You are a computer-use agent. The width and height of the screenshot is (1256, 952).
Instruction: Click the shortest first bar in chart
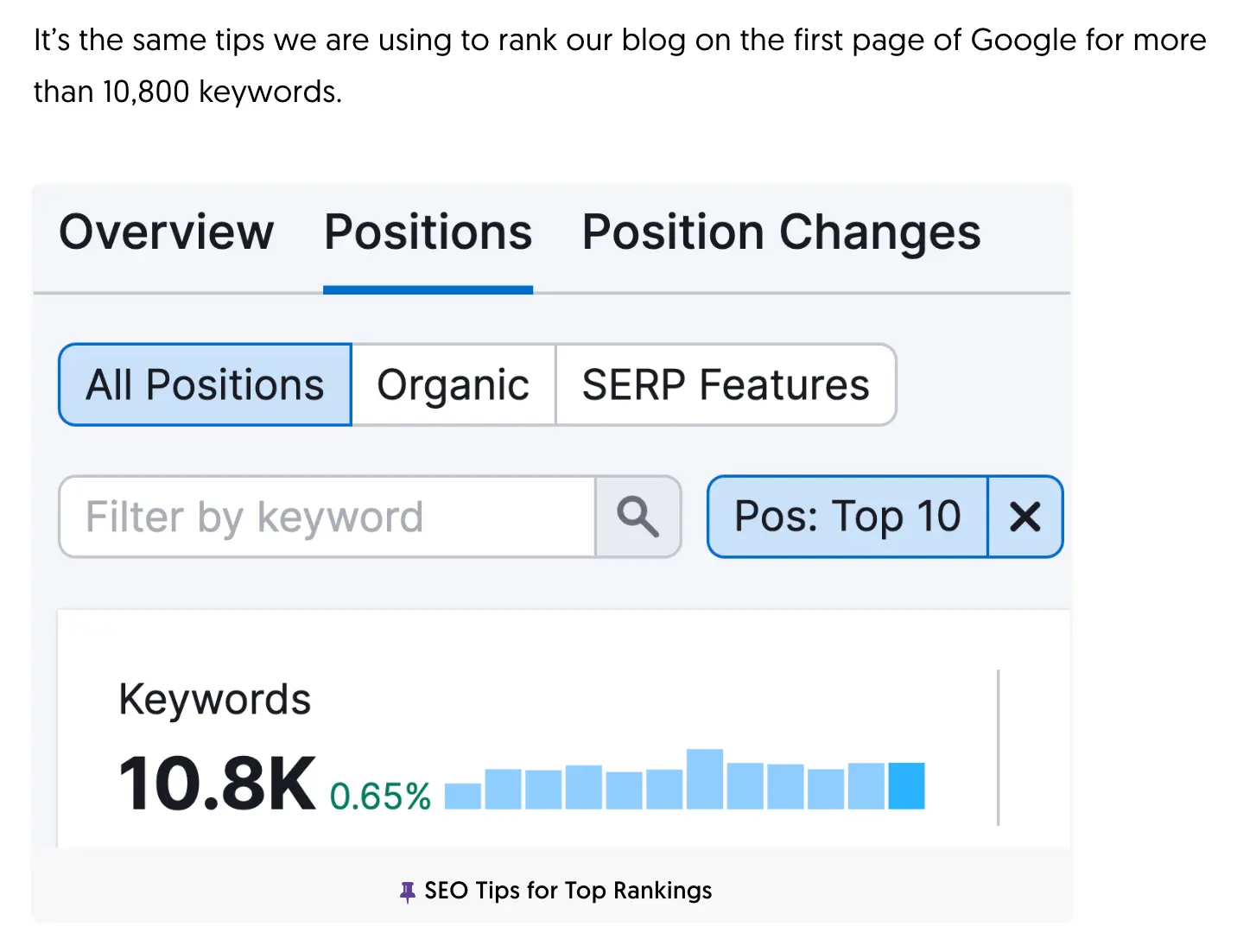(462, 797)
